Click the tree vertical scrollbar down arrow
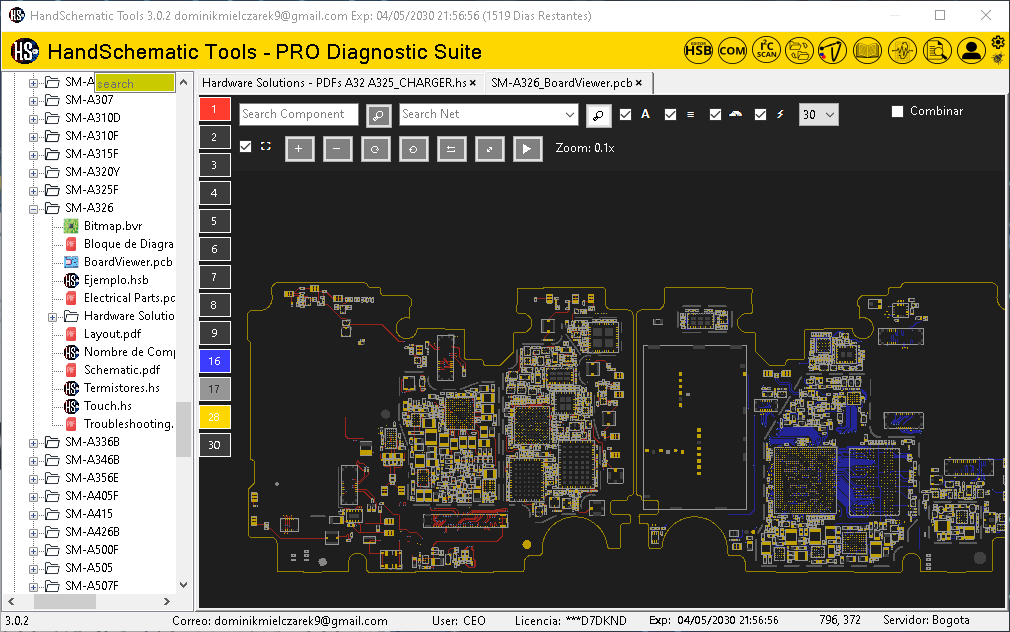This screenshot has height=632, width=1010. (x=184, y=585)
